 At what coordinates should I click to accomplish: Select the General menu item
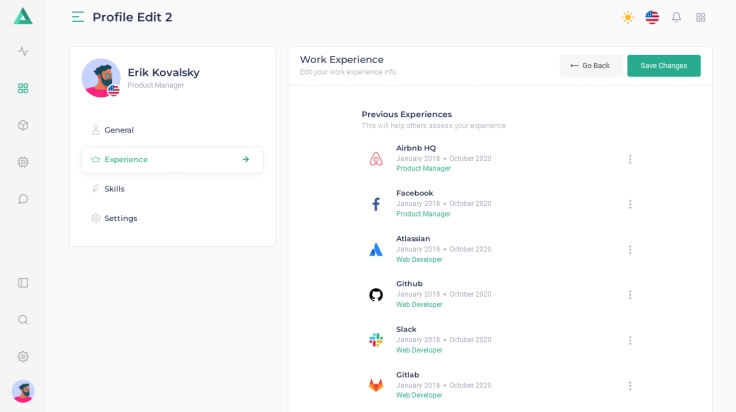click(119, 130)
